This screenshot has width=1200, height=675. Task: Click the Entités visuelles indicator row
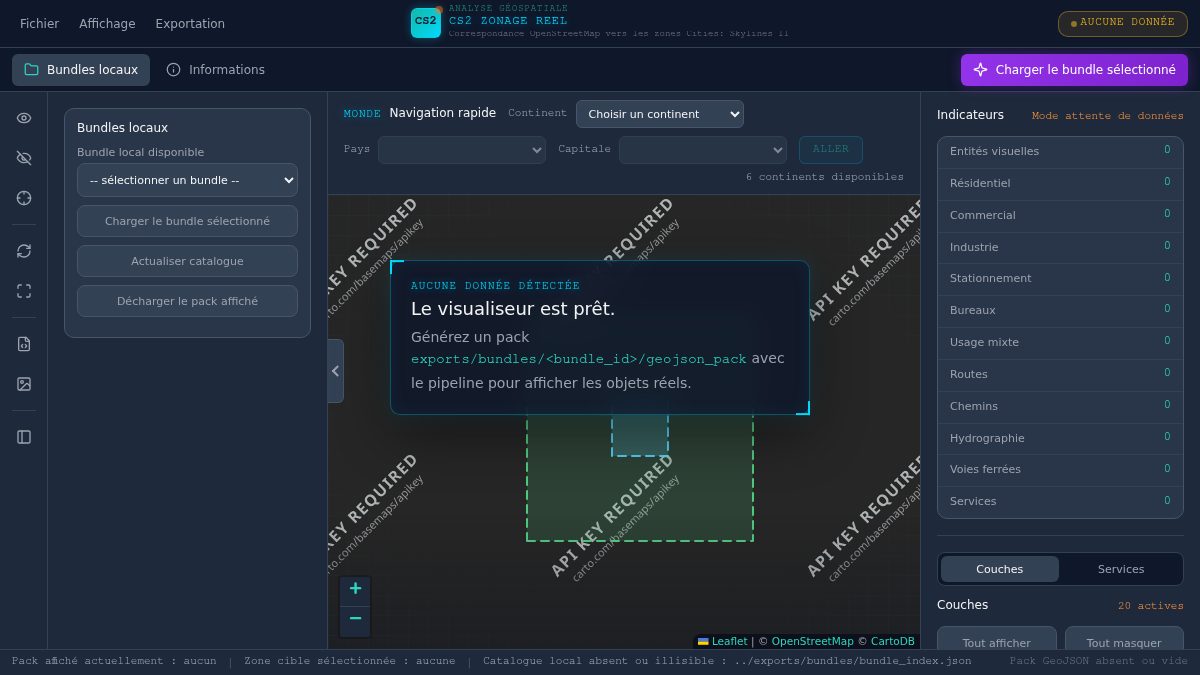pos(1060,152)
